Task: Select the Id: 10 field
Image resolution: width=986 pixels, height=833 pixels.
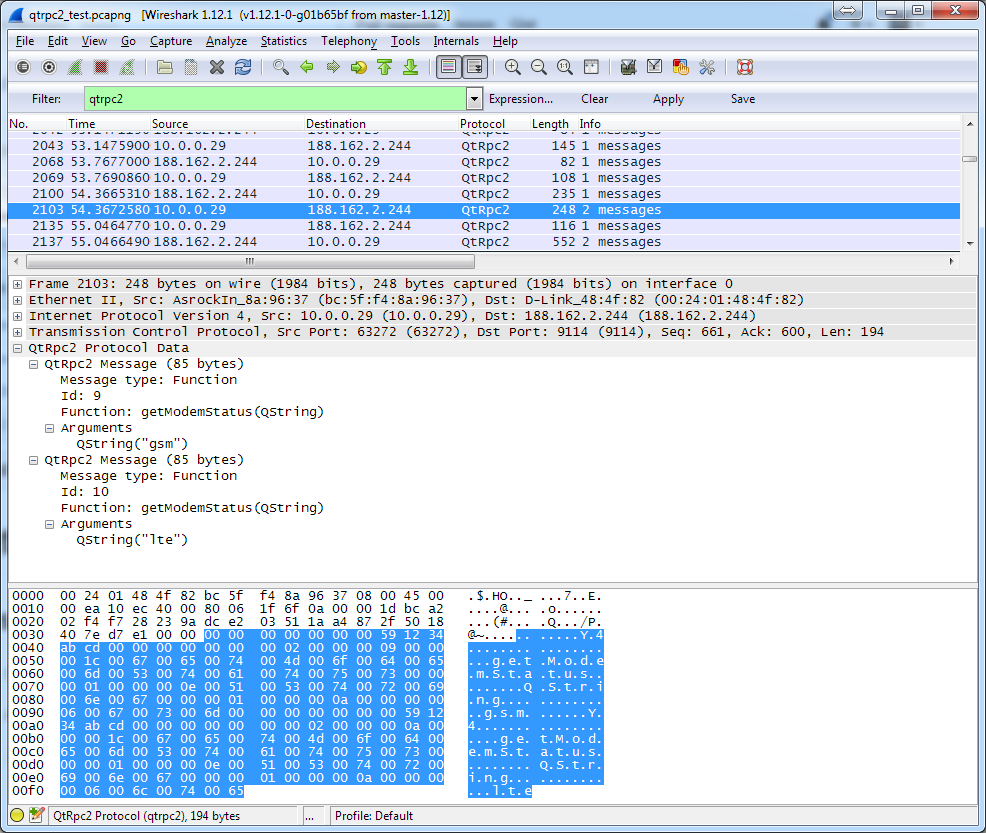Action: coord(85,492)
